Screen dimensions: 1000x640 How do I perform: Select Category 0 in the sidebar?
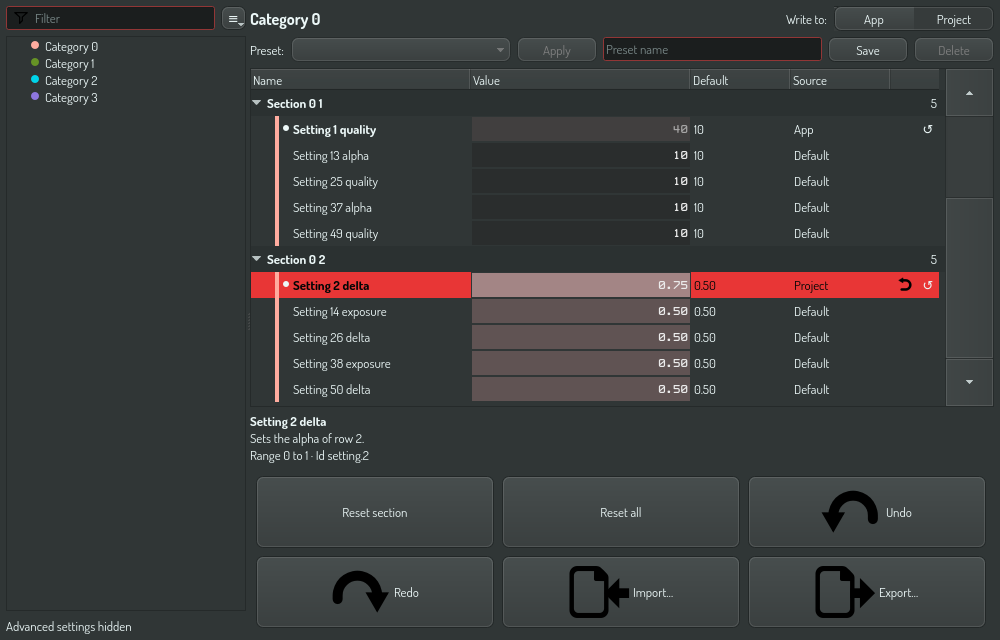click(71, 47)
